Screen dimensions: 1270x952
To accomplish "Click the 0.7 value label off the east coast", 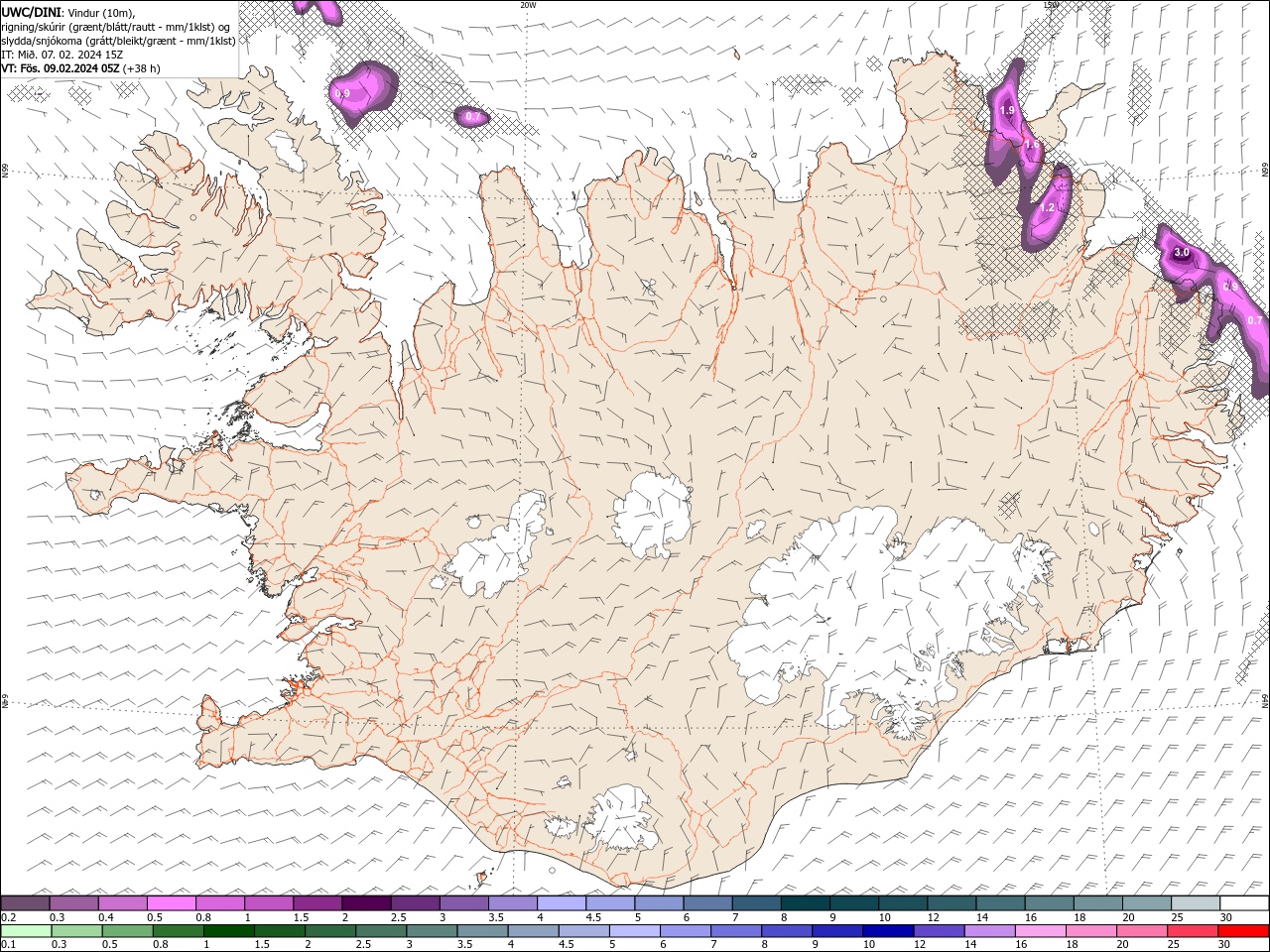I will coord(1255,320).
